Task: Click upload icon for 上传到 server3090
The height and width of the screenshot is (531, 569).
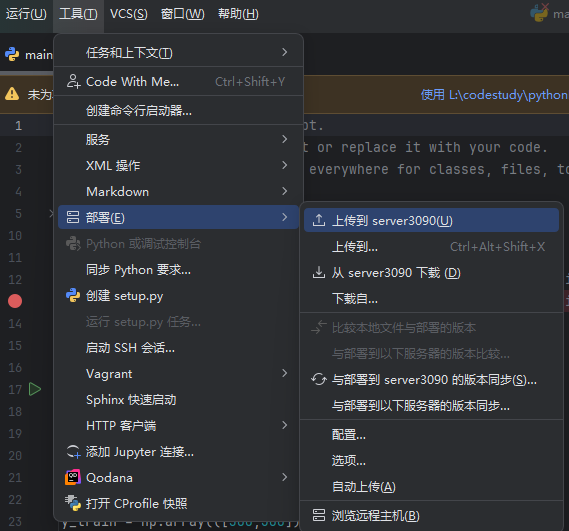Action: (319, 220)
